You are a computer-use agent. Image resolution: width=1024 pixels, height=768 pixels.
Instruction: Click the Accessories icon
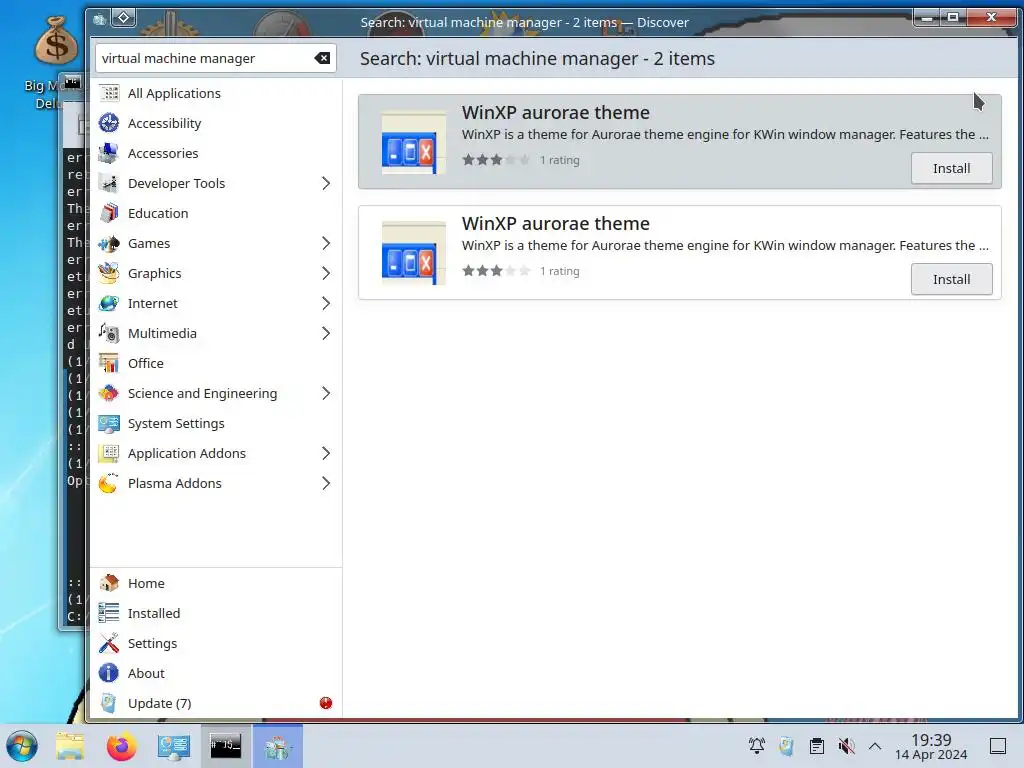click(109, 153)
